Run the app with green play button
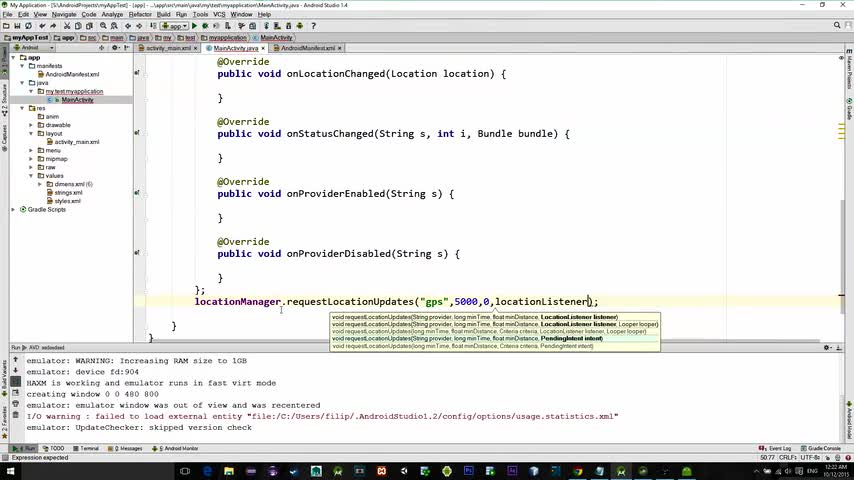Image resolution: width=854 pixels, height=480 pixels. click(194, 26)
